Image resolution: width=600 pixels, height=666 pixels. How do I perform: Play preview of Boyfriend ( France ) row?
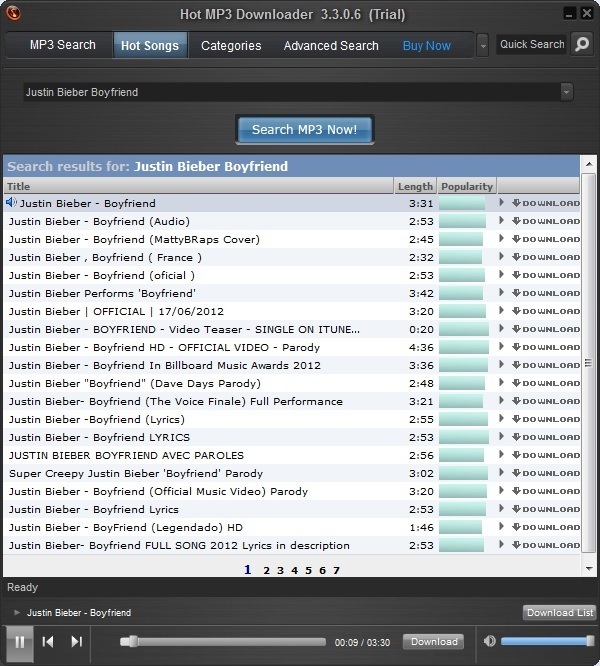[x=501, y=257]
